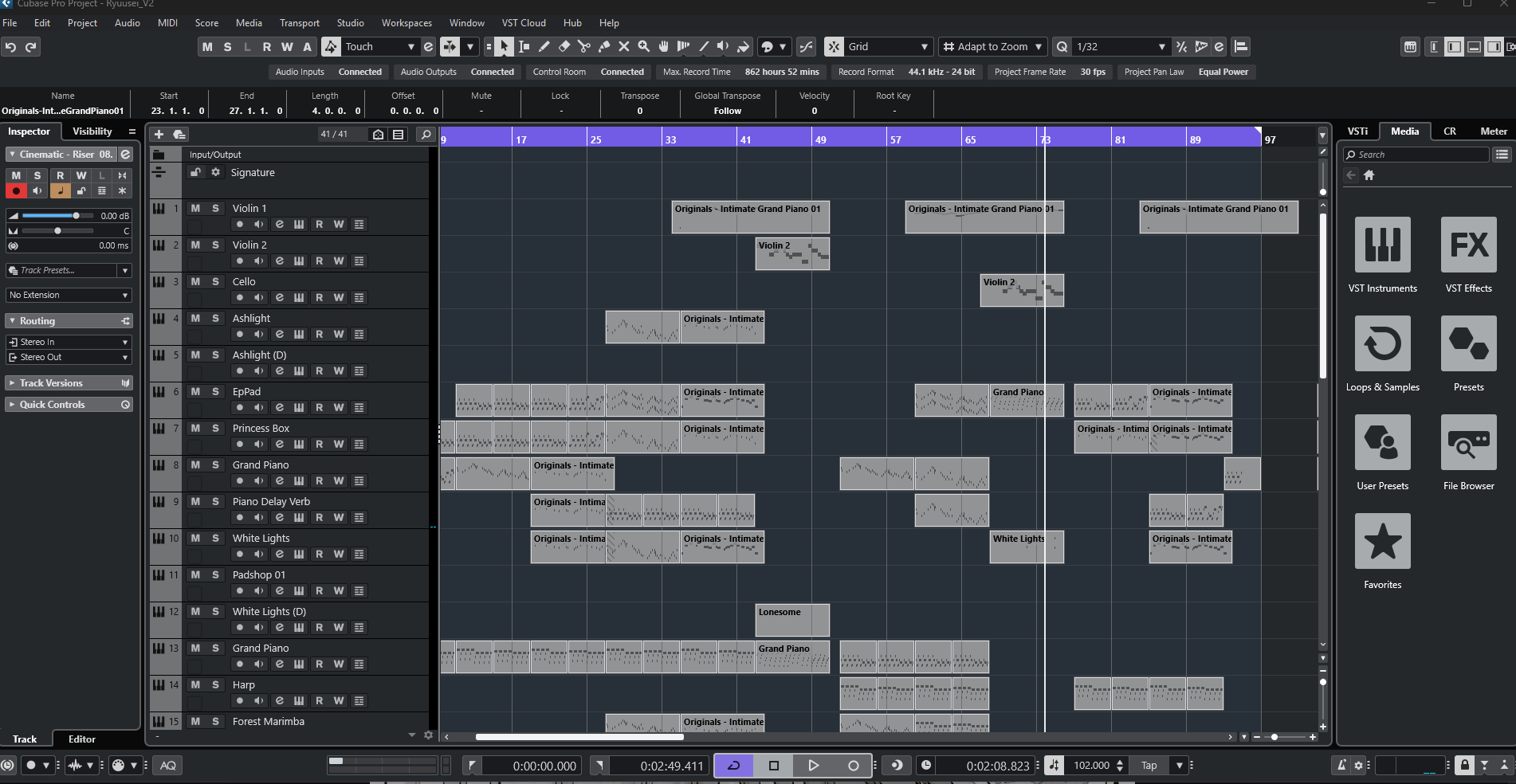
Task: Mute the Grand Piano track 8
Action: pyautogui.click(x=195, y=465)
